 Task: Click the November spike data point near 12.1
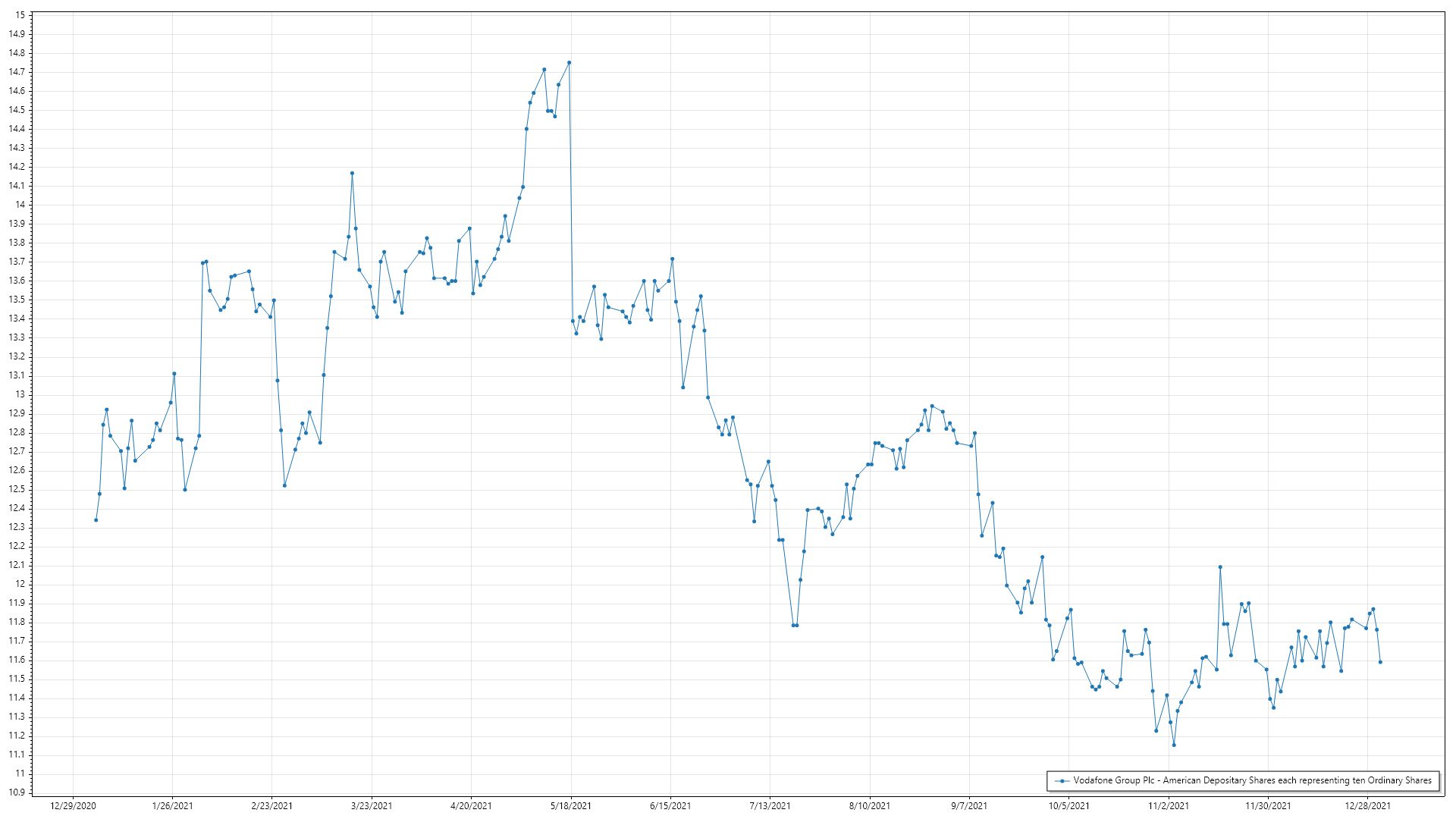1220,567
